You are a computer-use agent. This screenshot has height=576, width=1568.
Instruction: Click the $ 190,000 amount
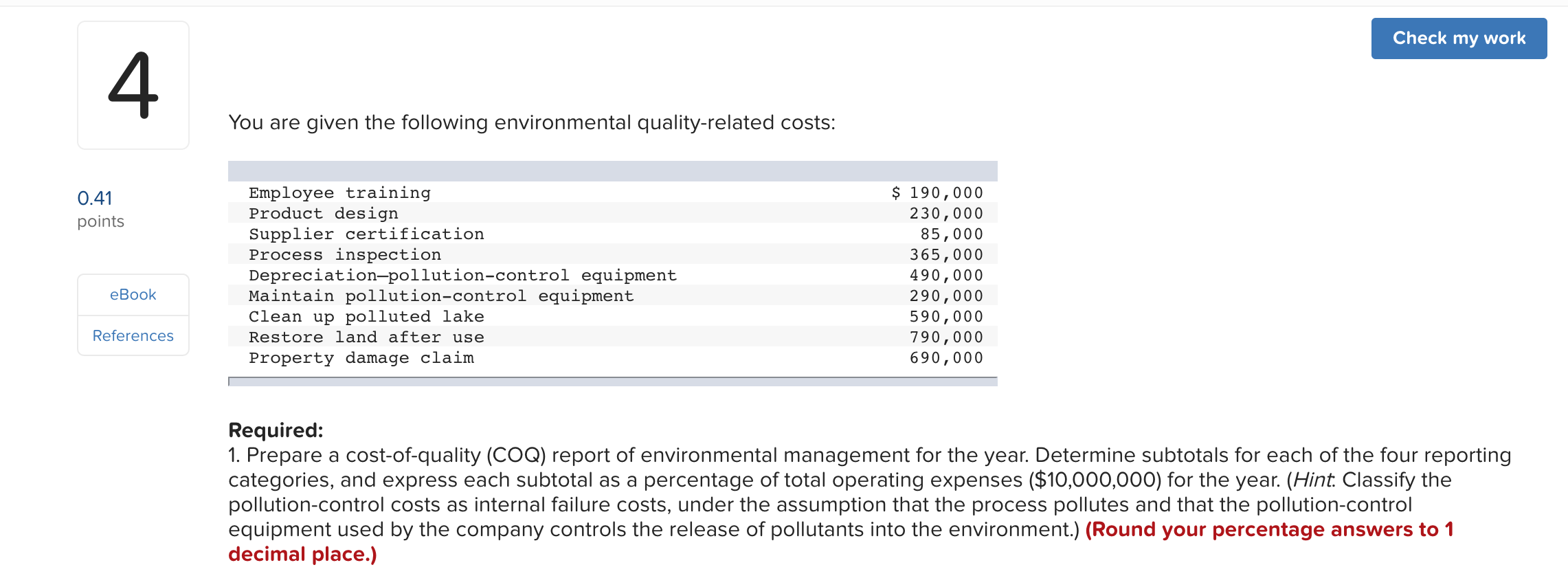(x=937, y=193)
